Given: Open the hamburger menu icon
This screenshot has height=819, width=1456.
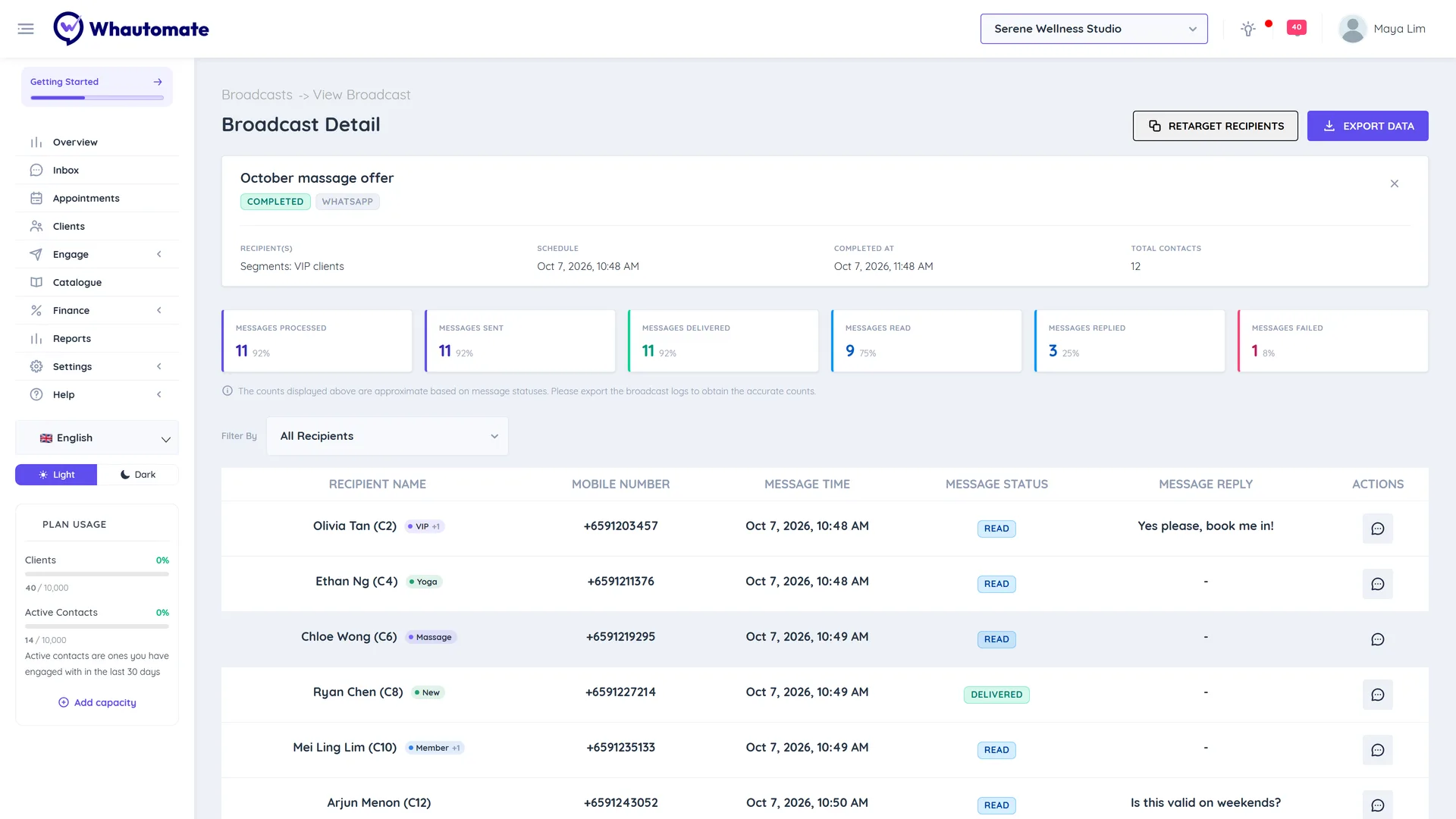Looking at the screenshot, I should pos(26,29).
